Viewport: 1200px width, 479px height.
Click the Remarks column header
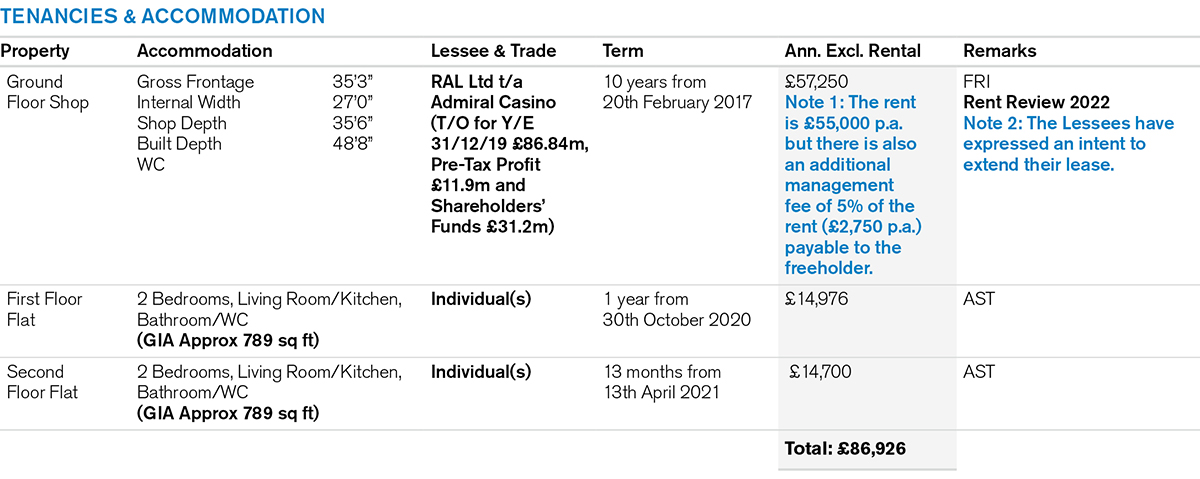[x=1000, y=51]
